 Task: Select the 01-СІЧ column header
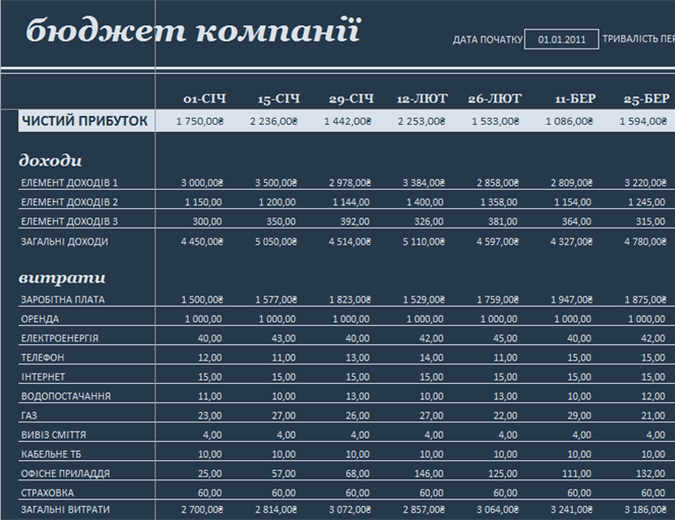pos(204,99)
